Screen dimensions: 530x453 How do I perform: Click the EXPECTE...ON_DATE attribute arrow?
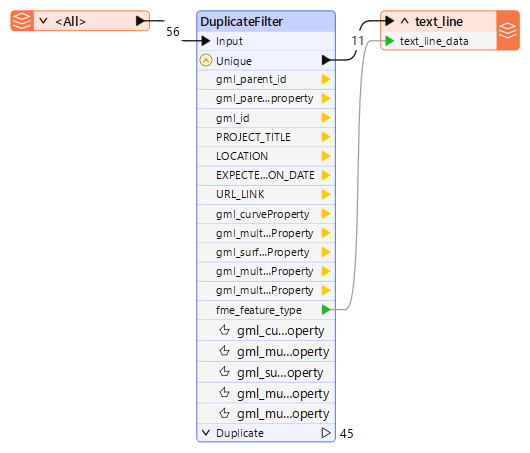(x=326, y=175)
